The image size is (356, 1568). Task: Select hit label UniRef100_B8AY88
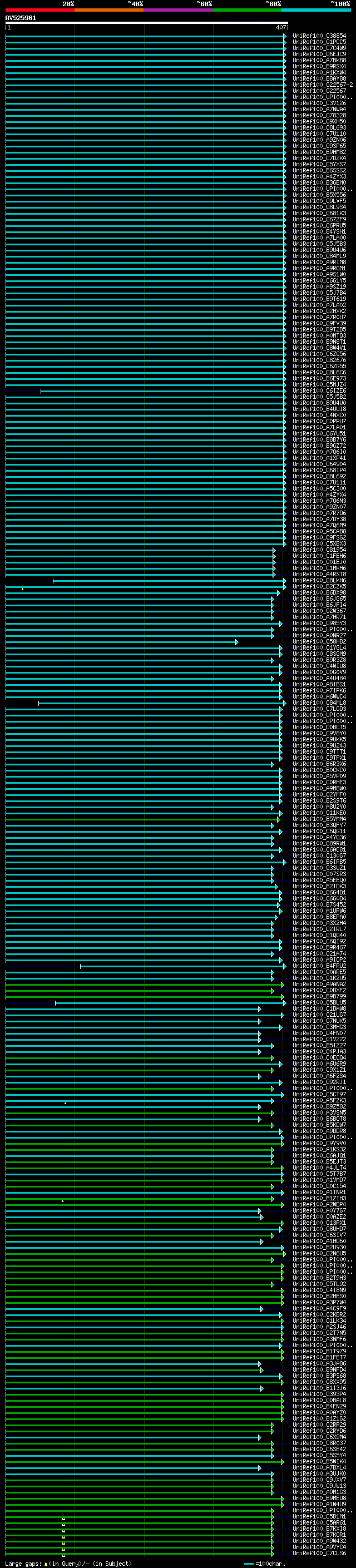(x=319, y=78)
